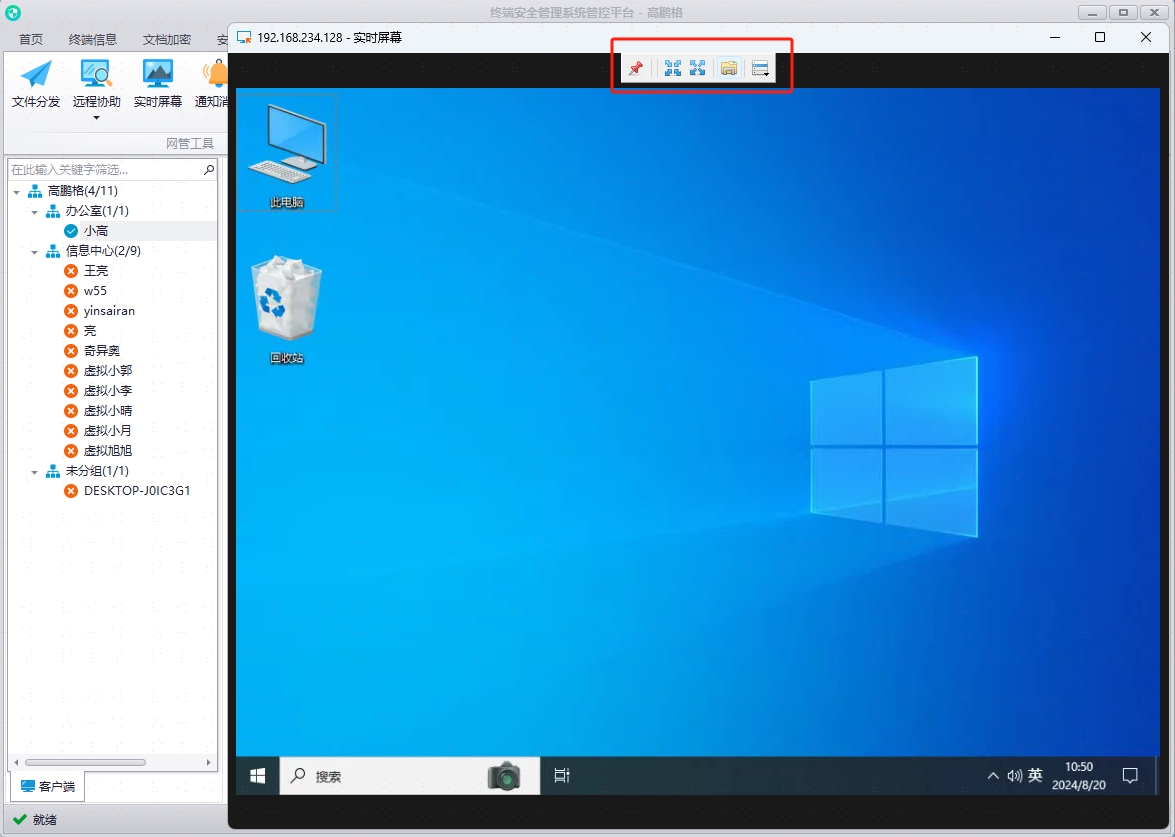Select the client yinsairan
This screenshot has height=837, width=1175.
[x=109, y=311]
